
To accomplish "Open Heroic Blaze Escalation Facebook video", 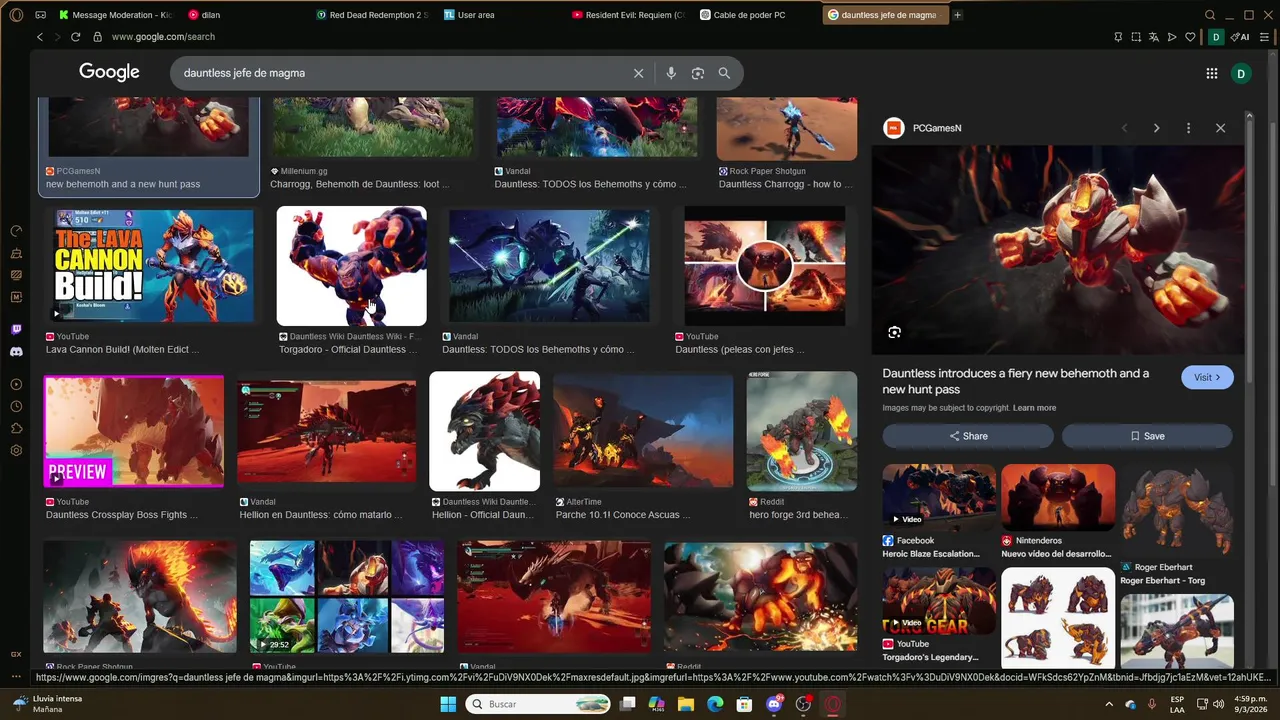I will 939,496.
